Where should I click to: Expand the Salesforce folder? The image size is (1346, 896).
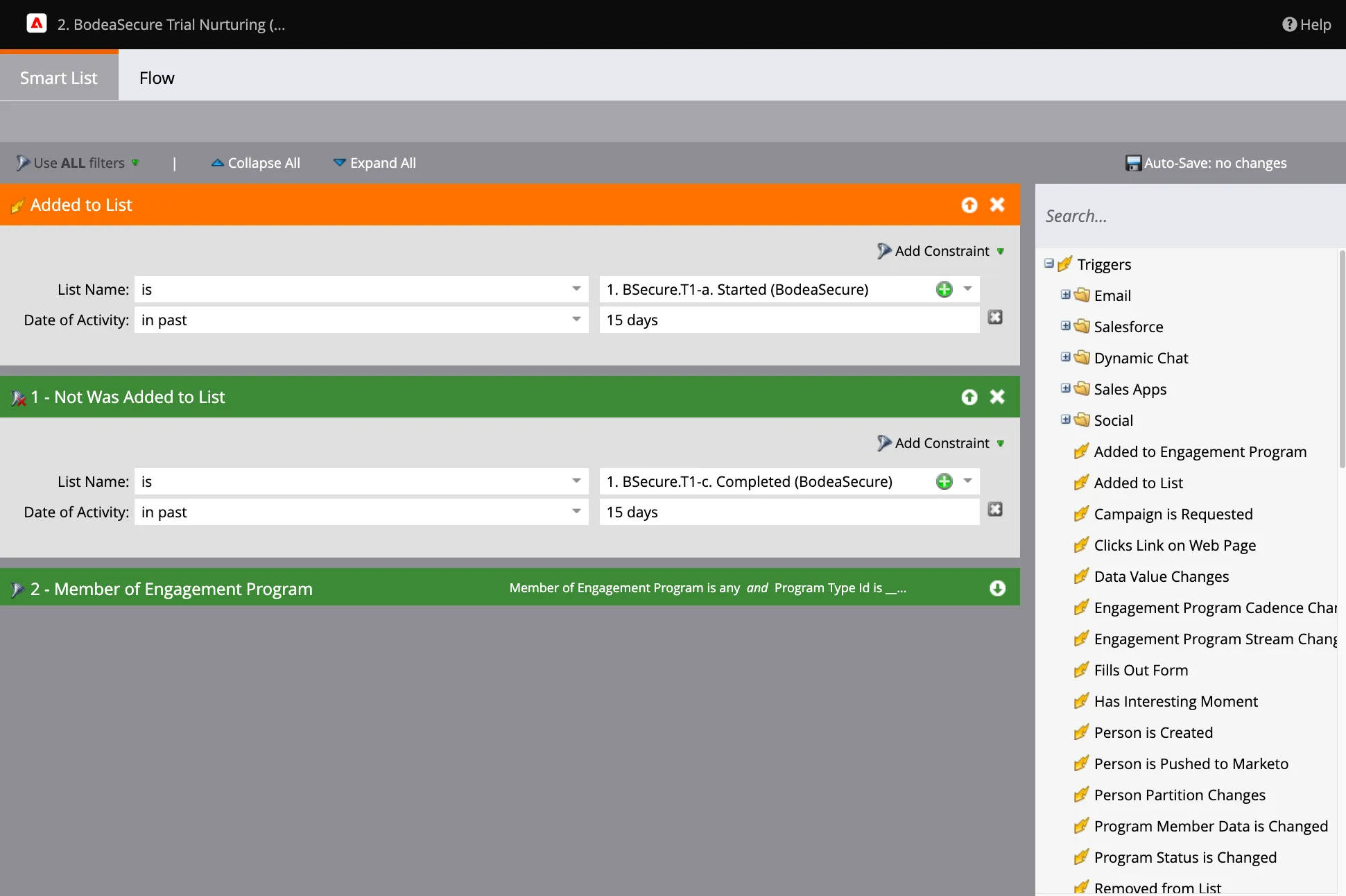[x=1066, y=326]
